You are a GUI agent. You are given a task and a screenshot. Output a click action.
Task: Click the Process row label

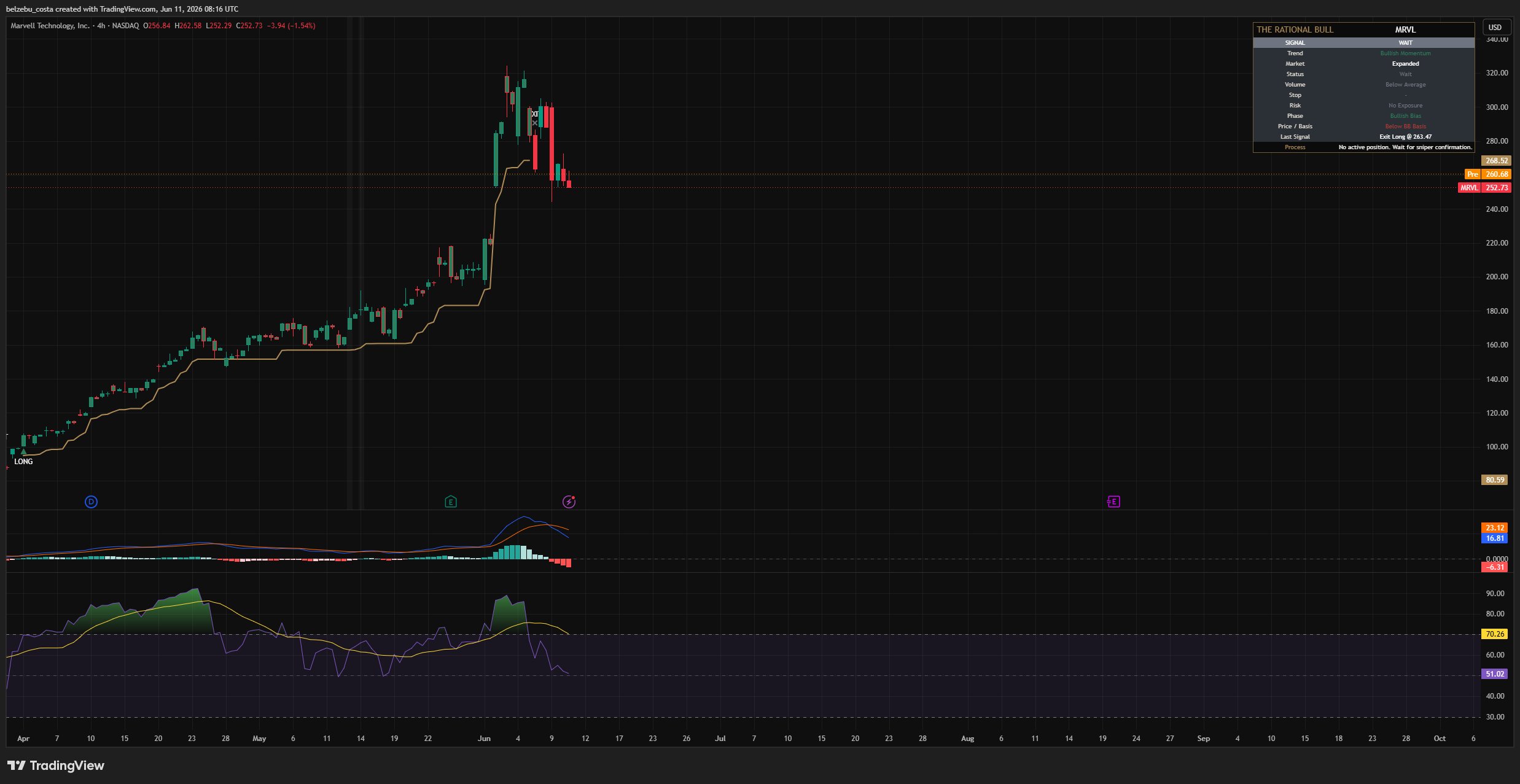(1295, 147)
